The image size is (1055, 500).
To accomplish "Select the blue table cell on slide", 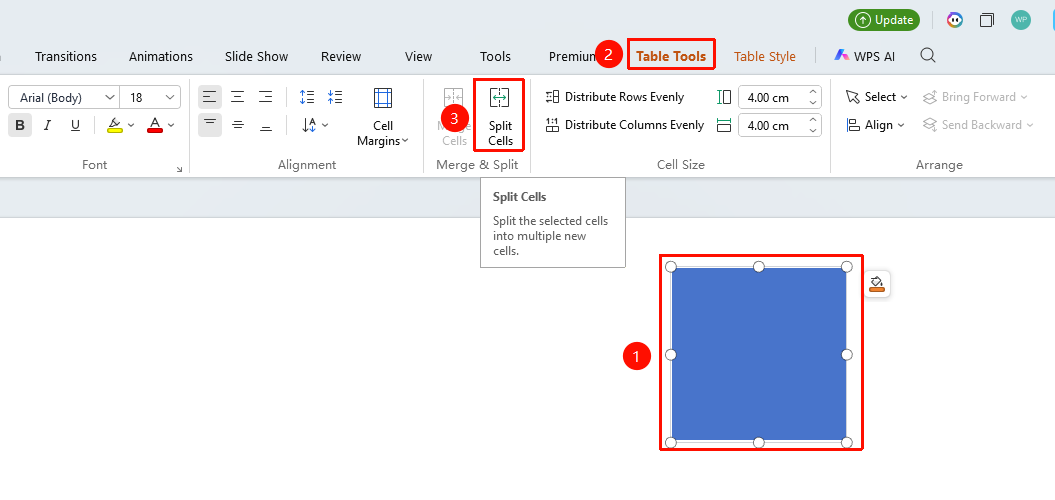I will [758, 354].
